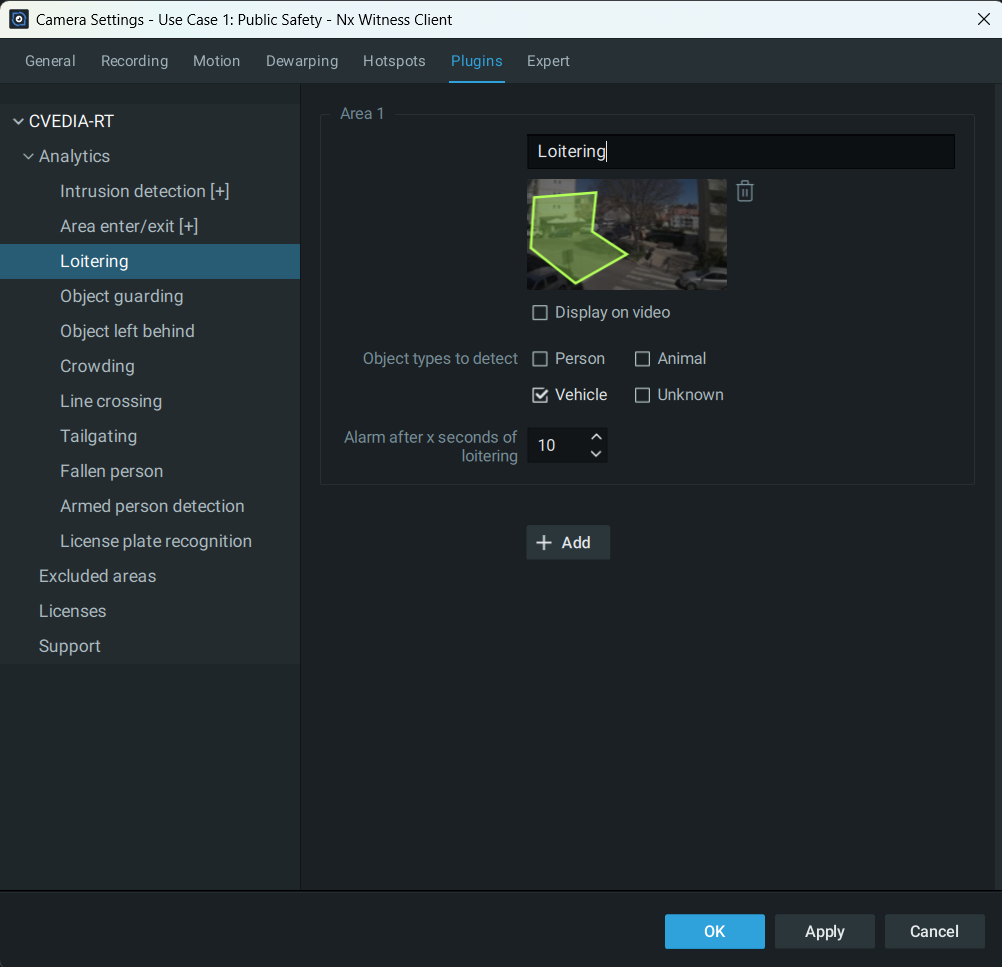Uncheck the Vehicle object type
The image size is (1002, 967).
click(x=540, y=395)
